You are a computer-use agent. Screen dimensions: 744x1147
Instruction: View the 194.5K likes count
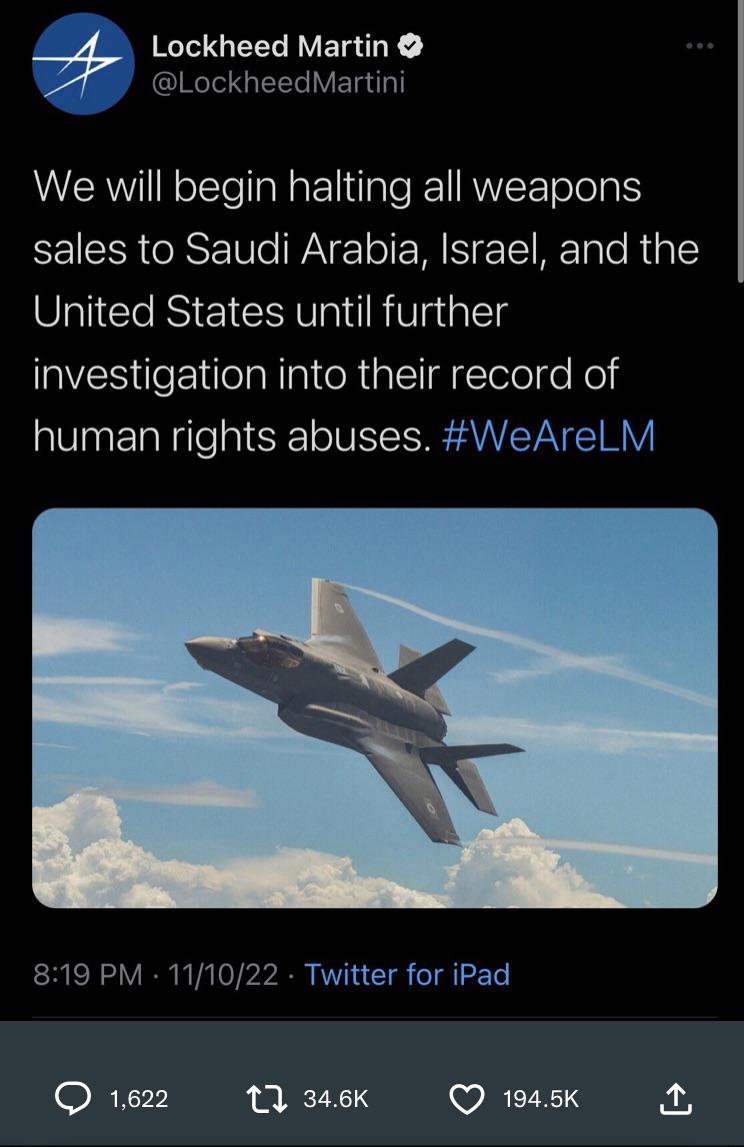pos(540,1099)
